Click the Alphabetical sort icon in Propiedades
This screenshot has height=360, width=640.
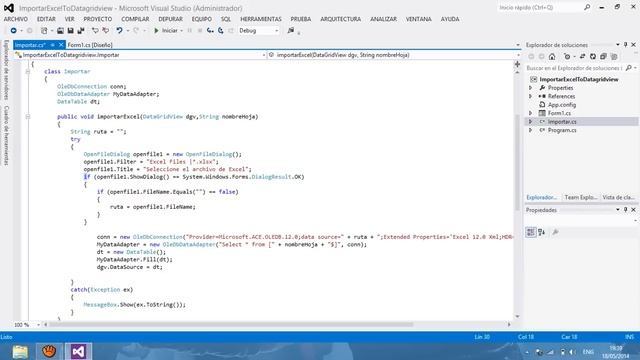pos(542,232)
